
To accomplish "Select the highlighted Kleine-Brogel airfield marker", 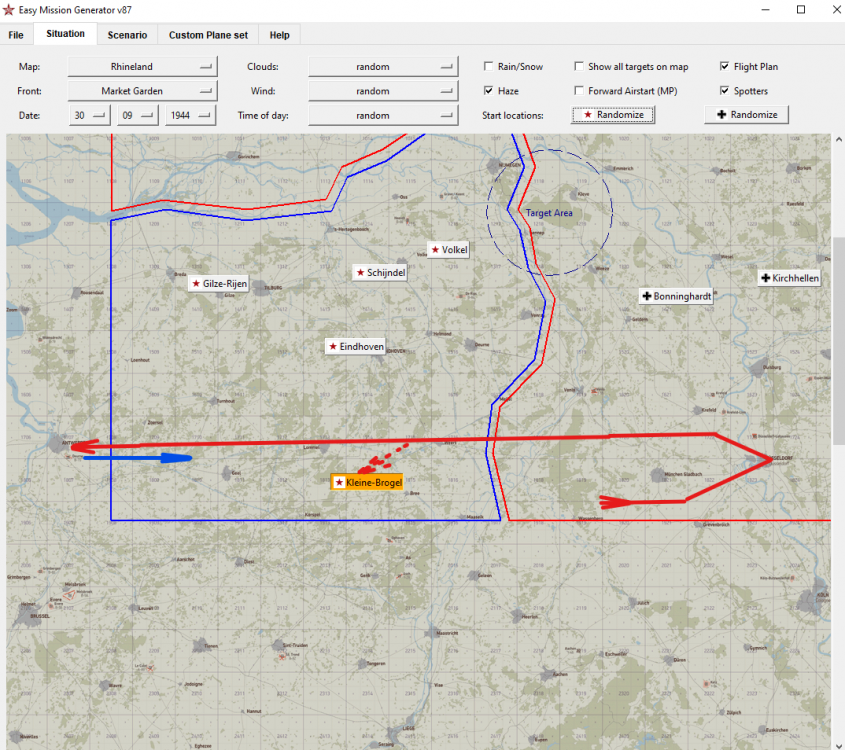I will click(x=367, y=482).
